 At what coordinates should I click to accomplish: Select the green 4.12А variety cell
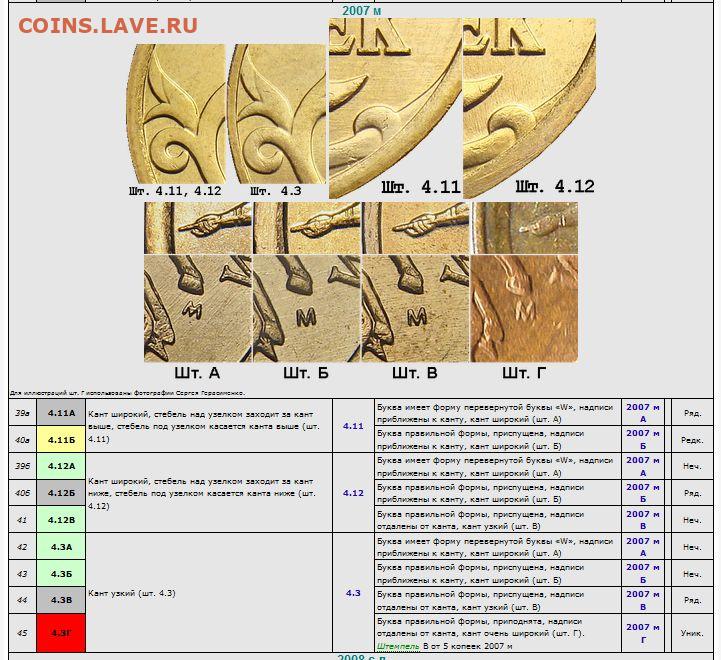pyautogui.click(x=61, y=466)
